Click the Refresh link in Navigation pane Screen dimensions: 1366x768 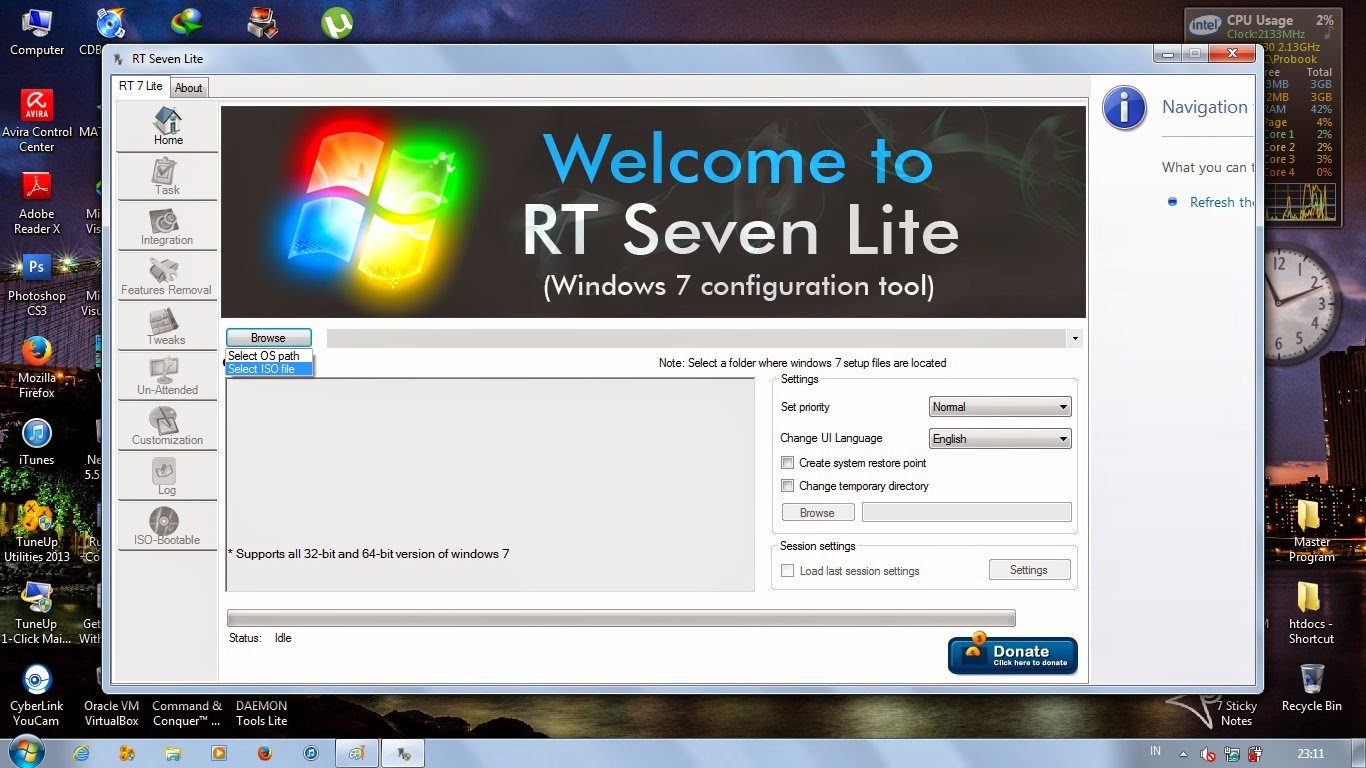(x=1222, y=202)
